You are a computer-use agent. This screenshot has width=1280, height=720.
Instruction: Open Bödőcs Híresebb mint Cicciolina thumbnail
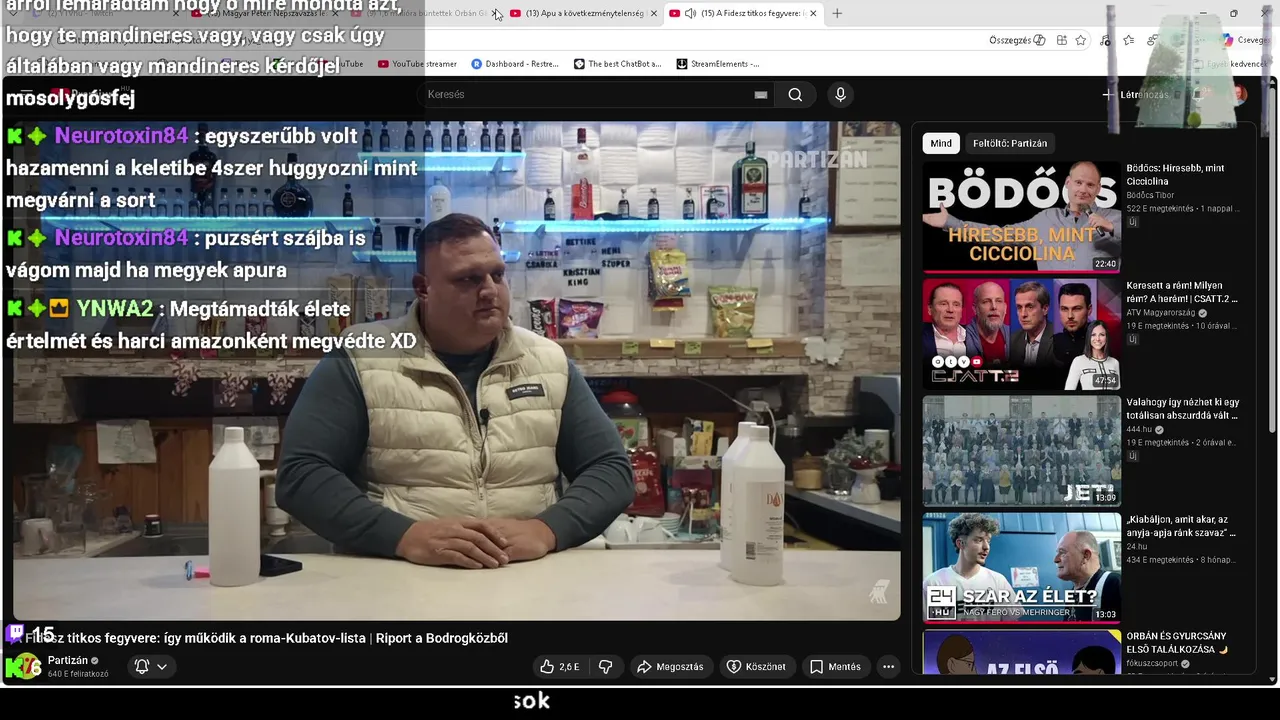(x=1021, y=216)
